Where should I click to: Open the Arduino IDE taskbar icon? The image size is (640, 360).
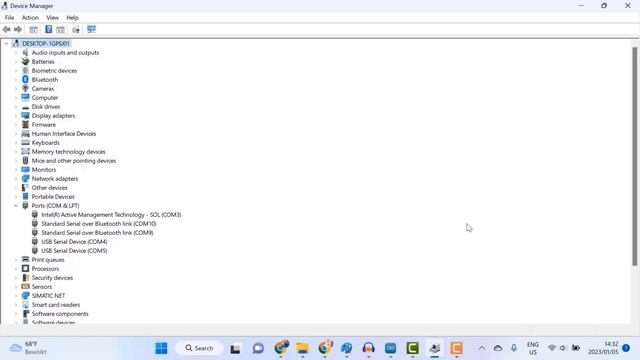point(391,348)
